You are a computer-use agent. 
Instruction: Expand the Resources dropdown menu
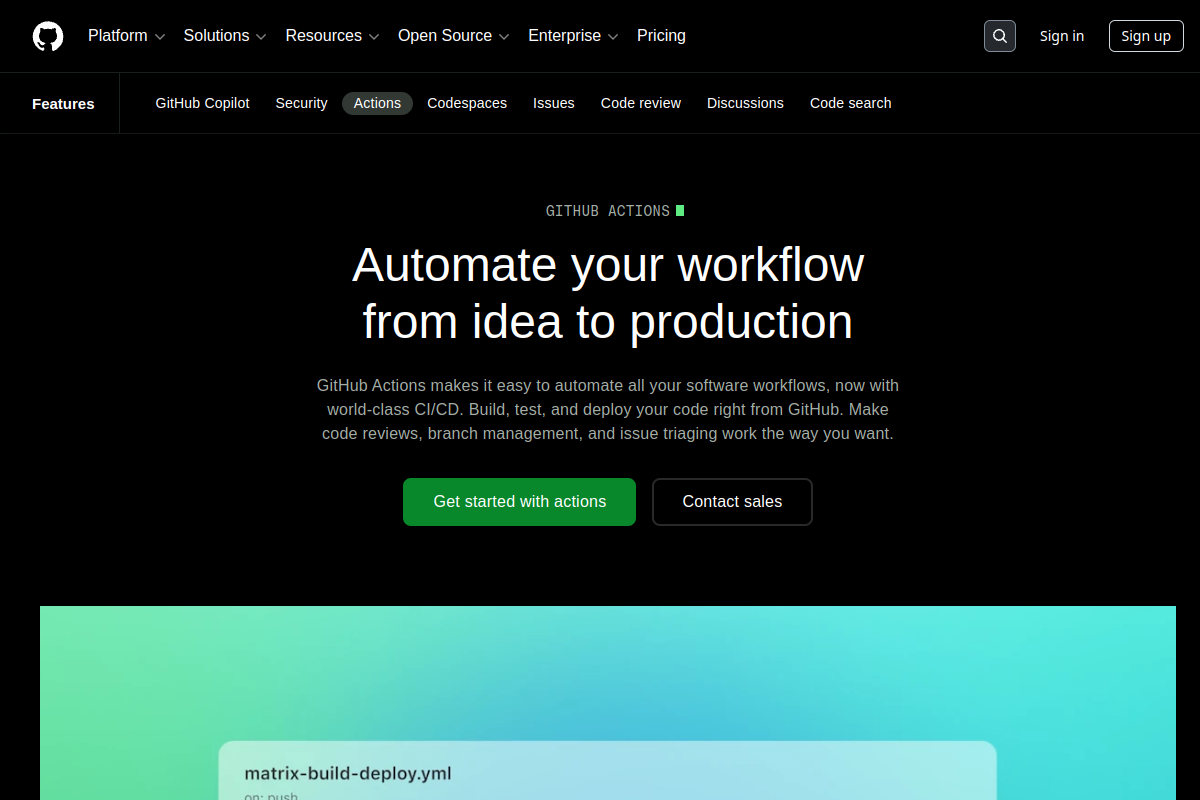[x=332, y=36]
